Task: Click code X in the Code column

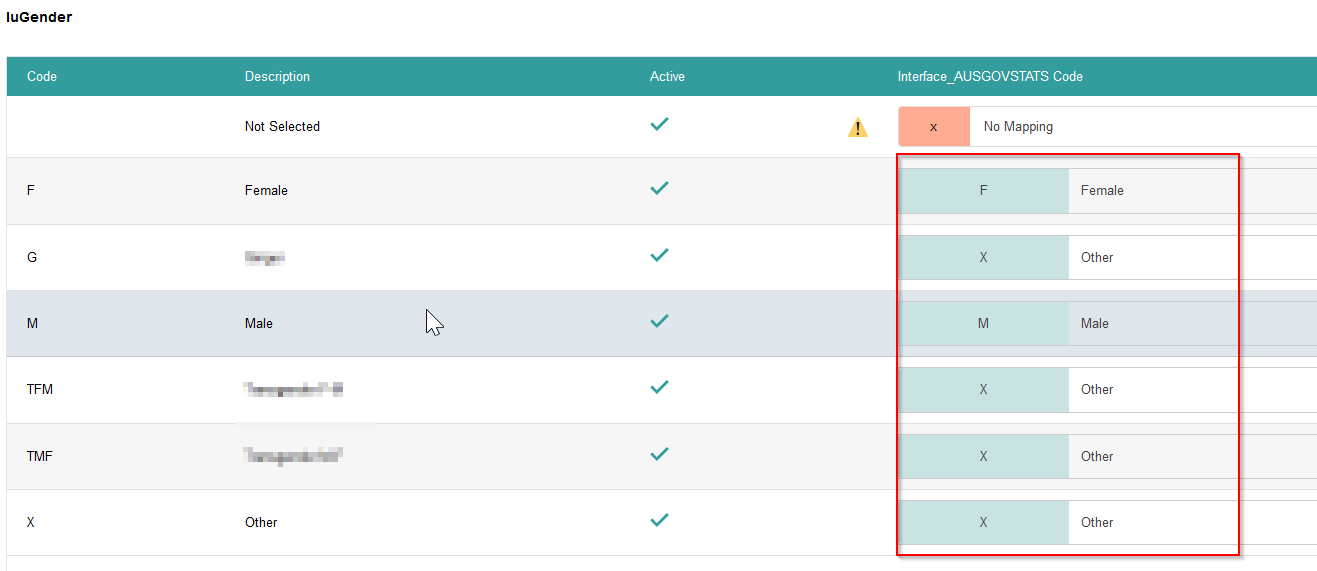Action: point(31,522)
